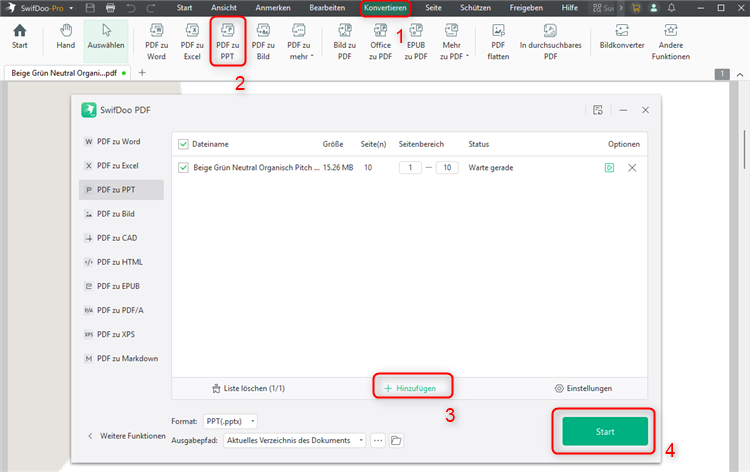This screenshot has height=472, width=750.
Task: Click the three-dots browse path button
Action: pyautogui.click(x=378, y=440)
